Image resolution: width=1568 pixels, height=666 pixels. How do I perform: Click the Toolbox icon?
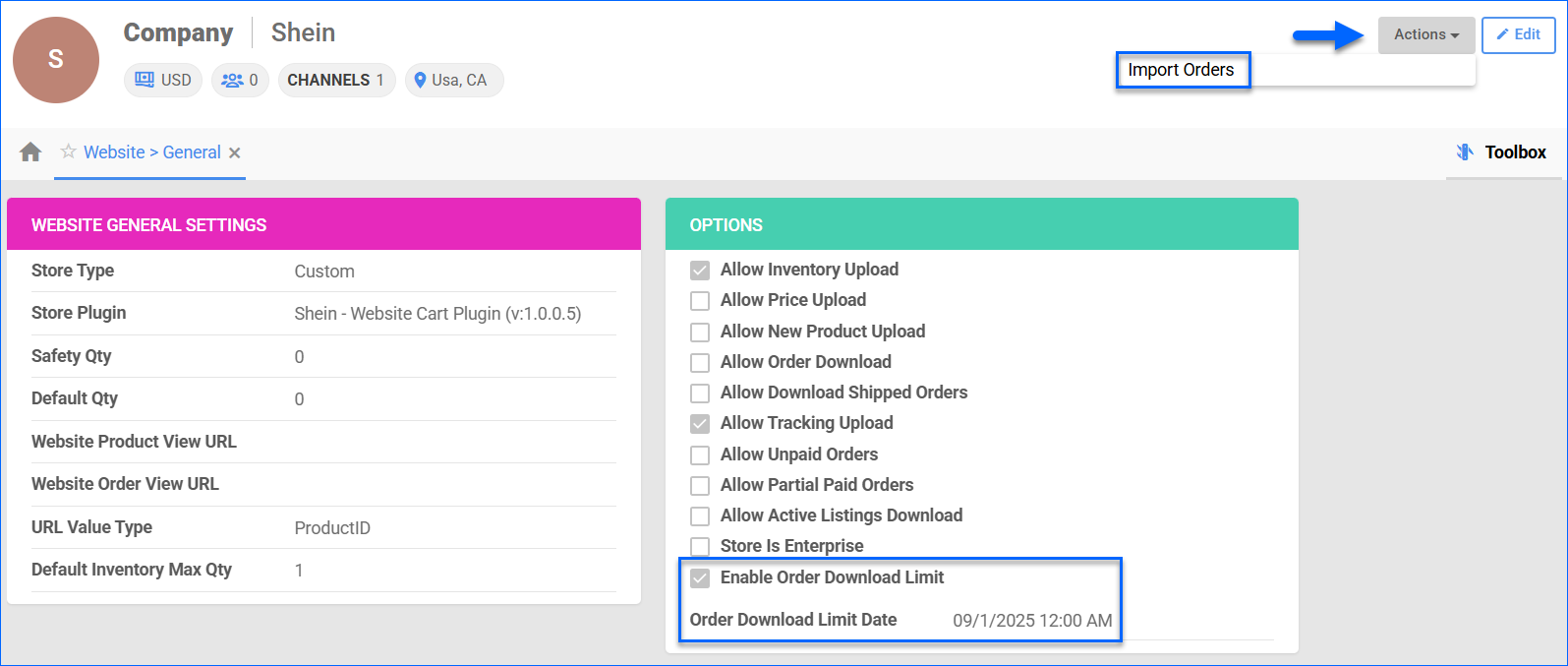(1465, 152)
